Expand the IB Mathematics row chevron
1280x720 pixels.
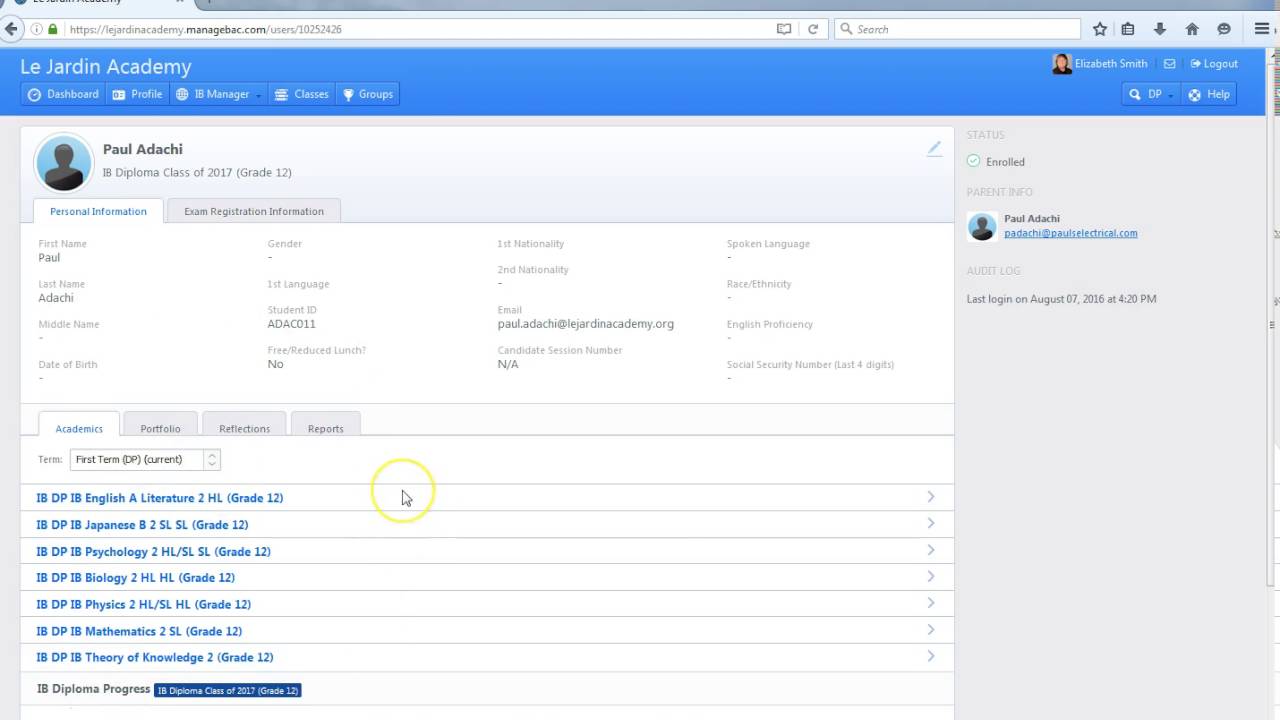click(x=931, y=630)
